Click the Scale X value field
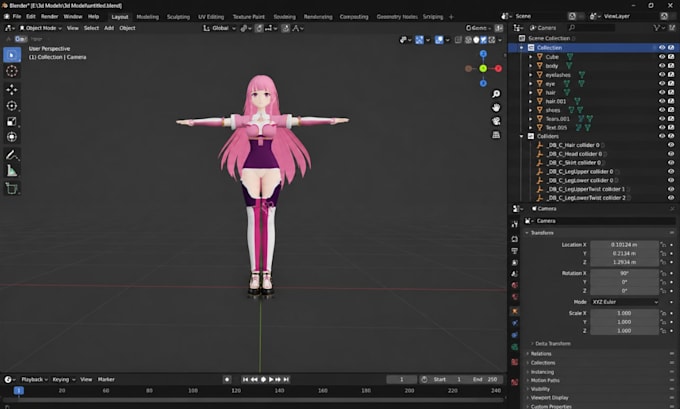 point(624,313)
